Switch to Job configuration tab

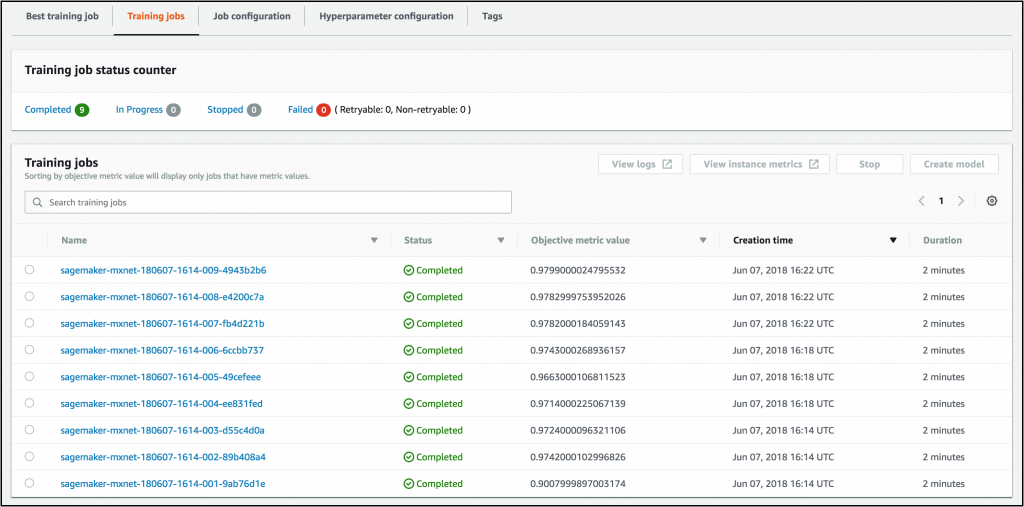click(252, 16)
